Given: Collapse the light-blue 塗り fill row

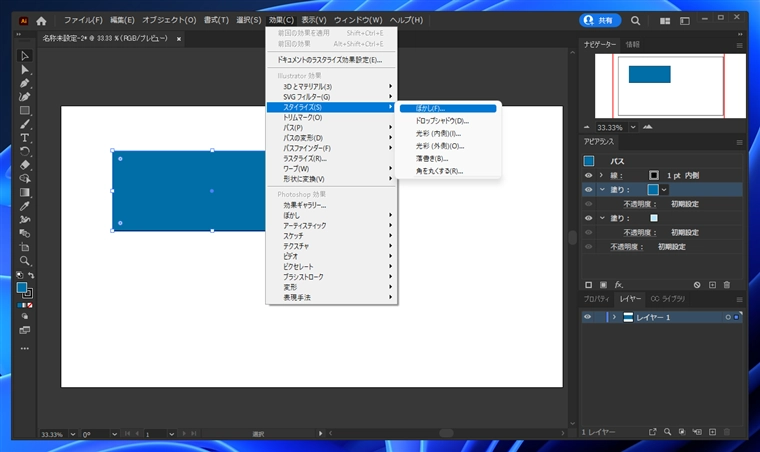Looking at the screenshot, I should click(602, 218).
